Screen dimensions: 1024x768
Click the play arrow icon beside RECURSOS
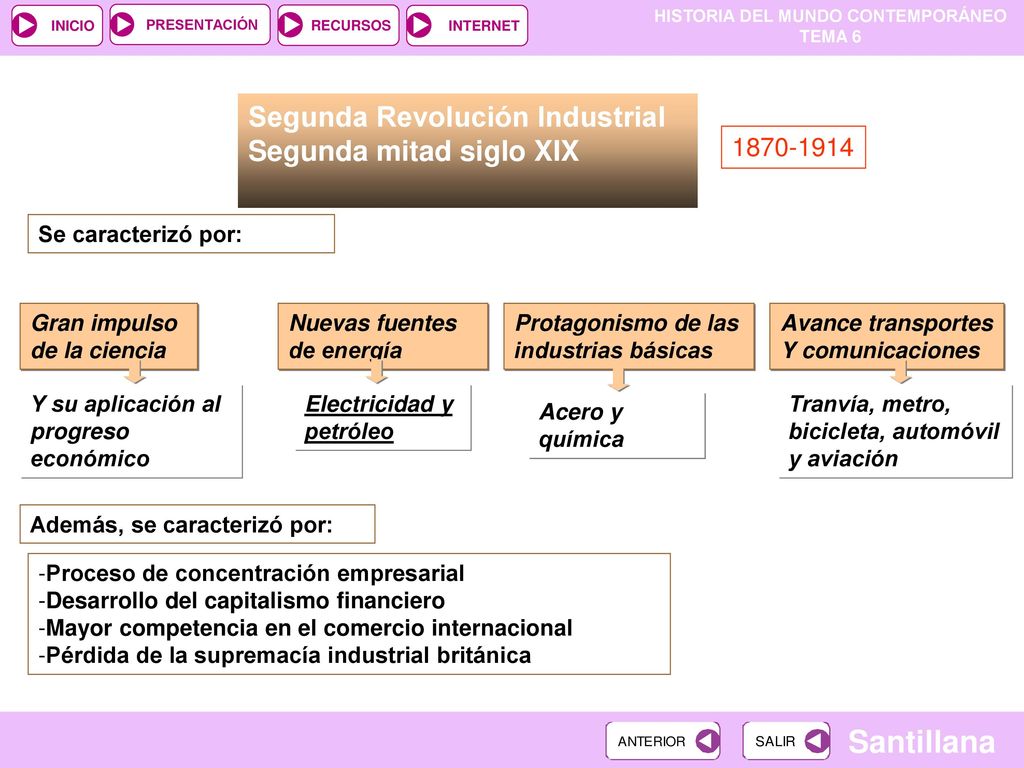click(291, 25)
